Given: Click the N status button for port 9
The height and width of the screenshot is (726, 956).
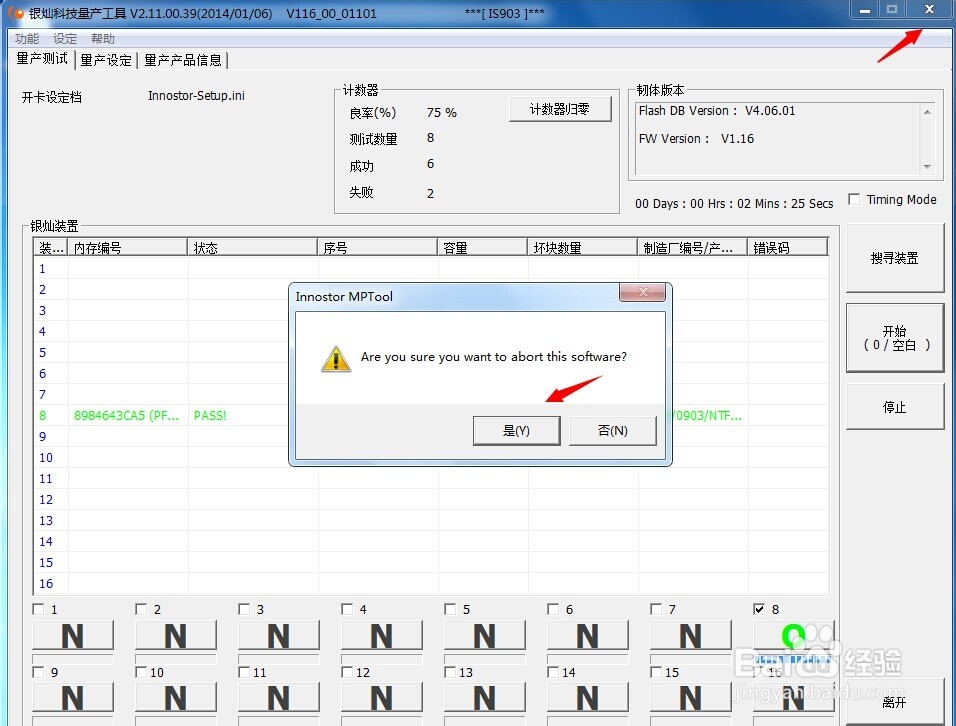Looking at the screenshot, I should 73,698.
